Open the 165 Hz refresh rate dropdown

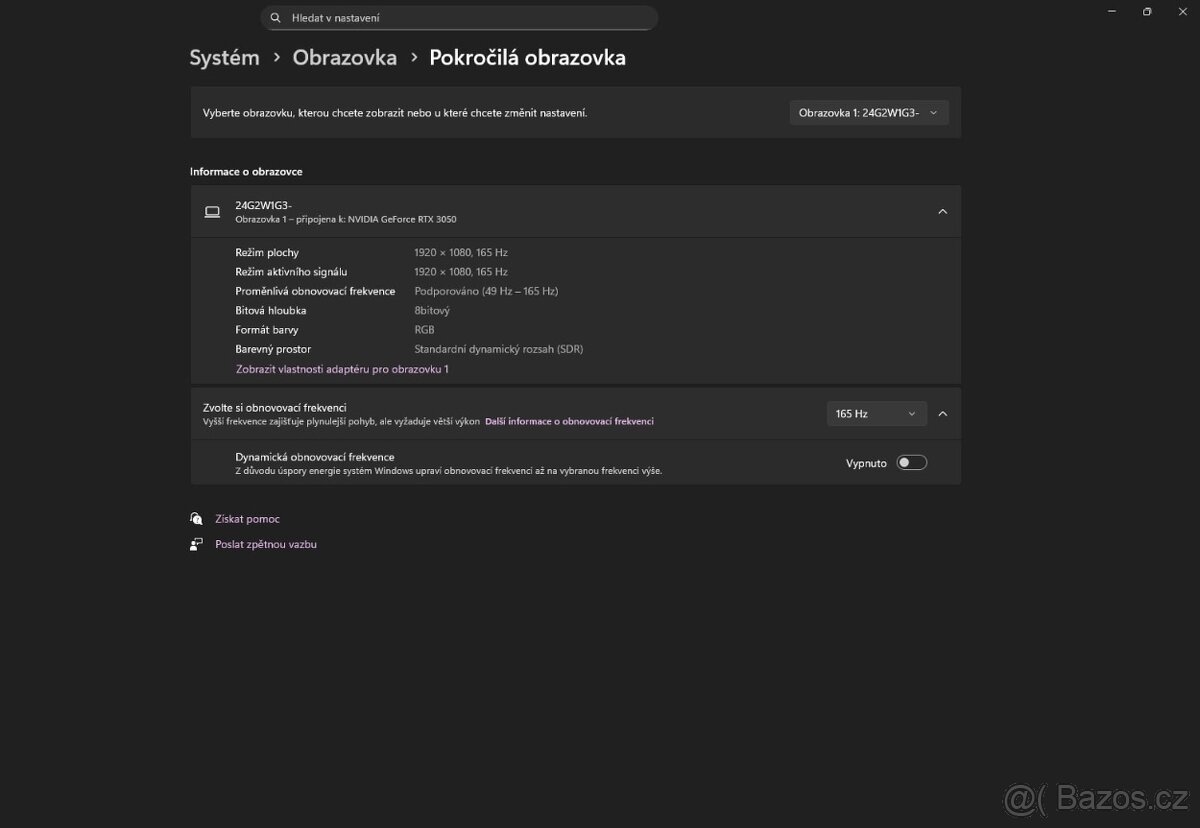pyautogui.click(x=876, y=413)
